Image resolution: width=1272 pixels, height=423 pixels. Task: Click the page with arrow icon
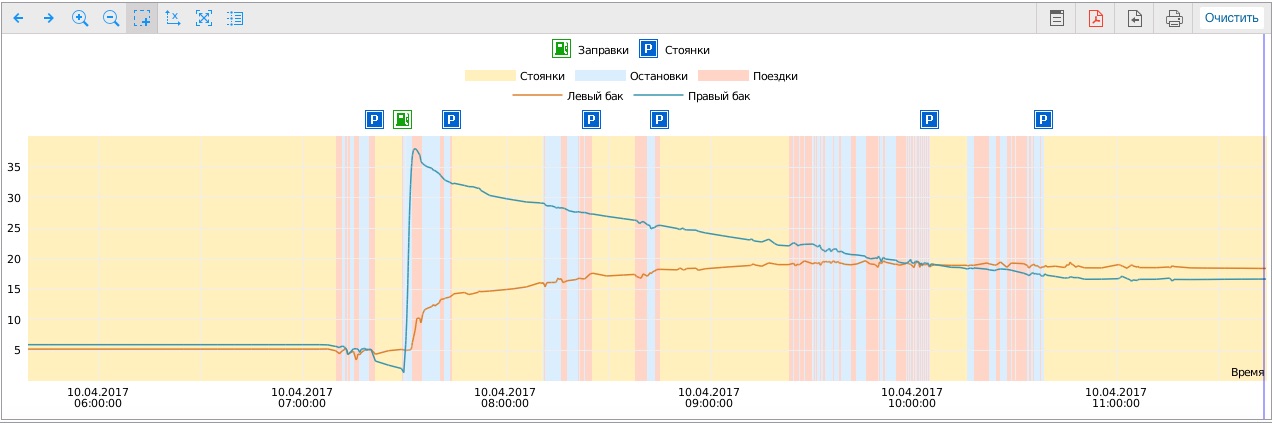1135,18
